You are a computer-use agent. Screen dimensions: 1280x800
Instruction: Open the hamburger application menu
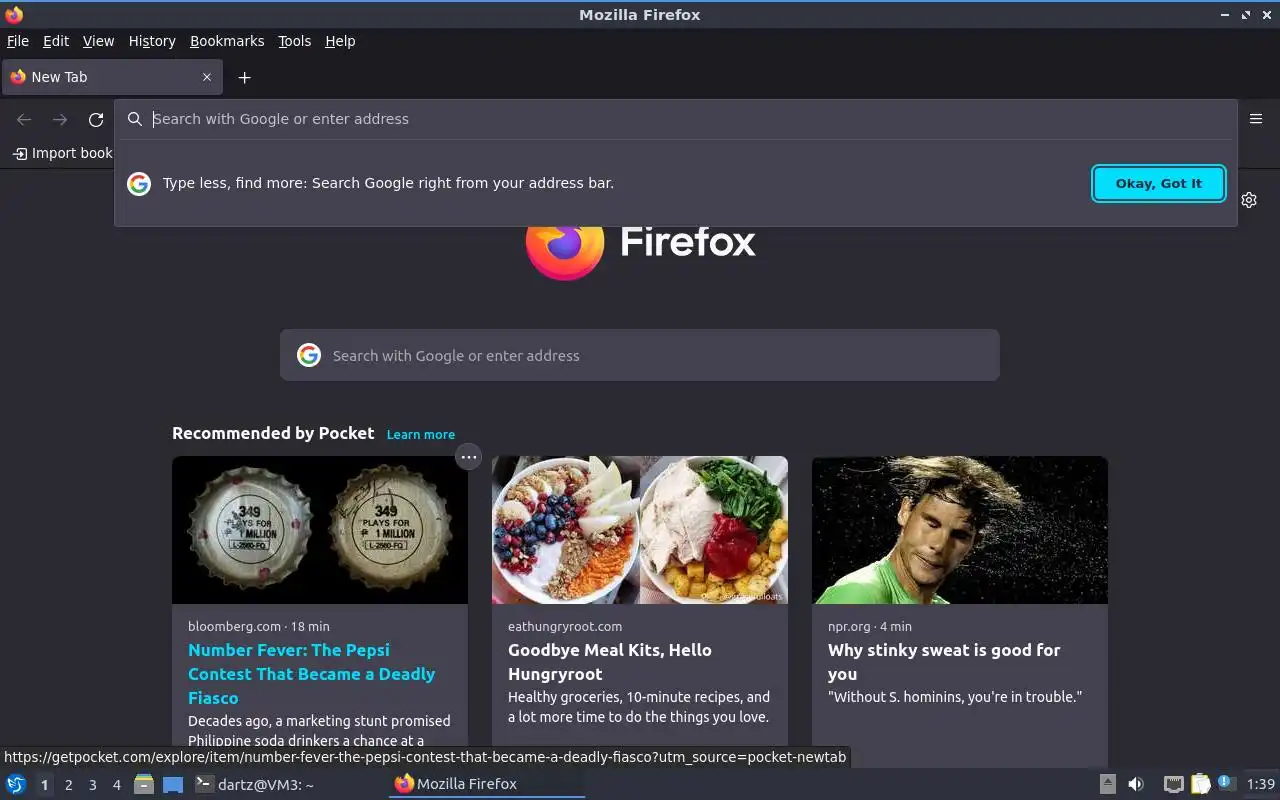(x=1256, y=119)
